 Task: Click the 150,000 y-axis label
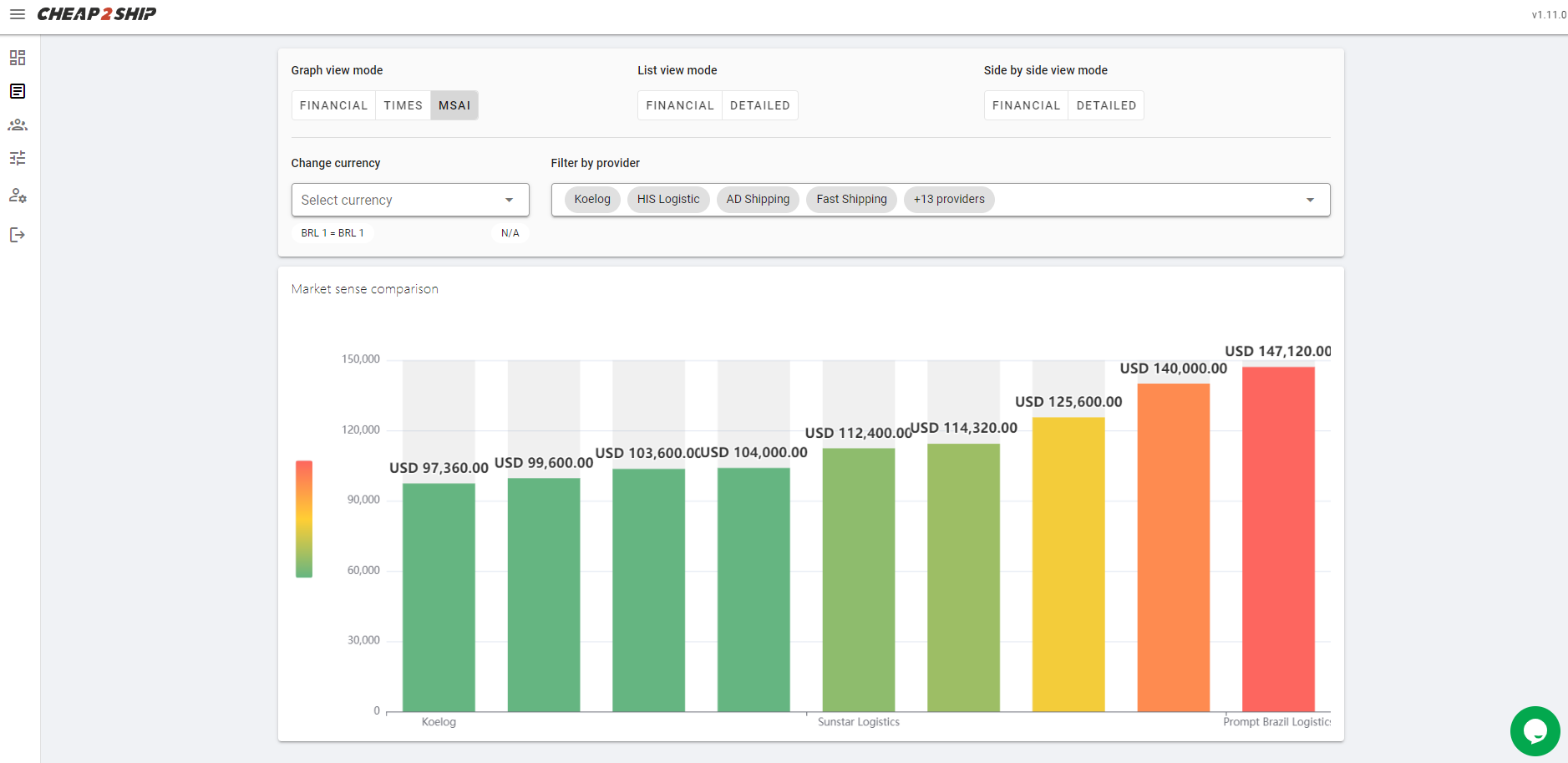click(361, 359)
